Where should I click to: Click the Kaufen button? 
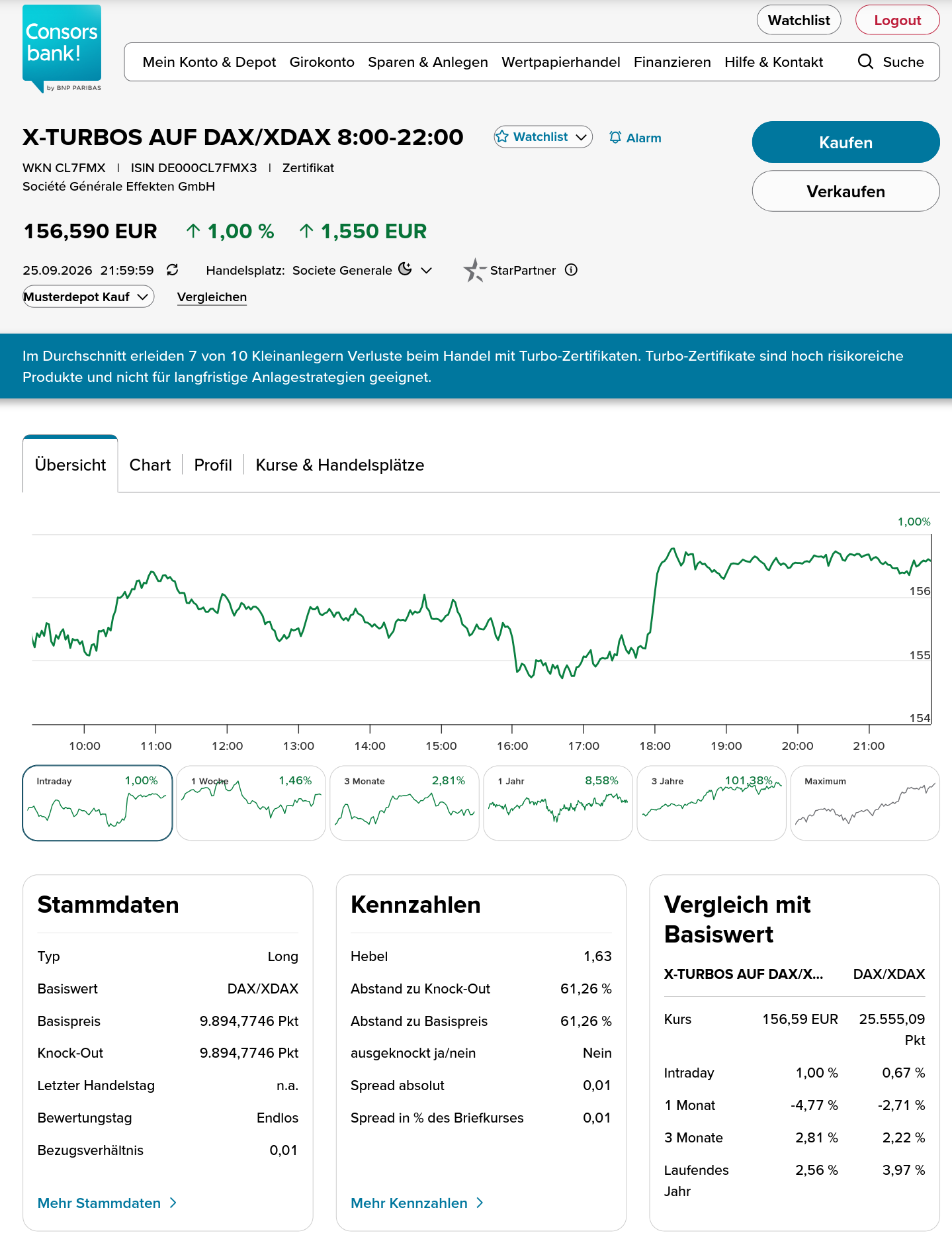(x=845, y=142)
